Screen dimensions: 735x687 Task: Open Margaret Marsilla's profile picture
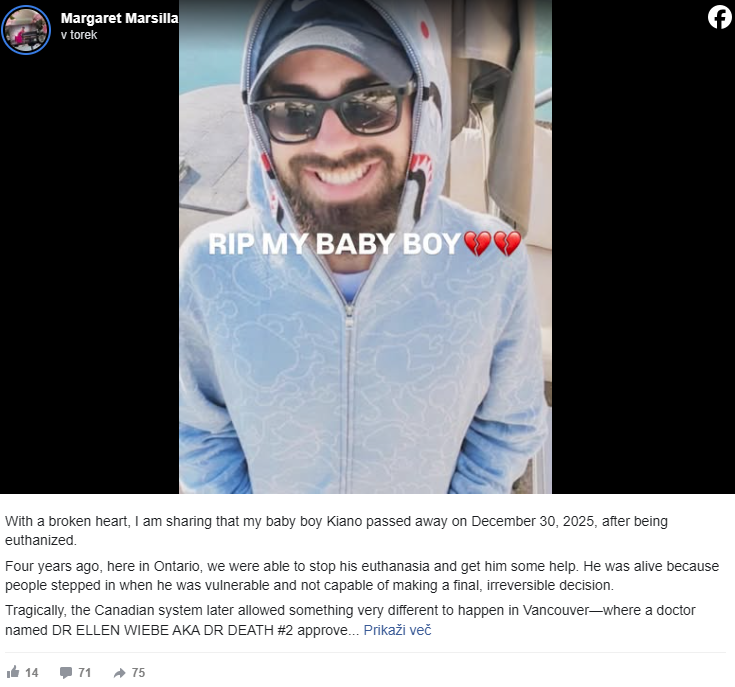(26, 30)
